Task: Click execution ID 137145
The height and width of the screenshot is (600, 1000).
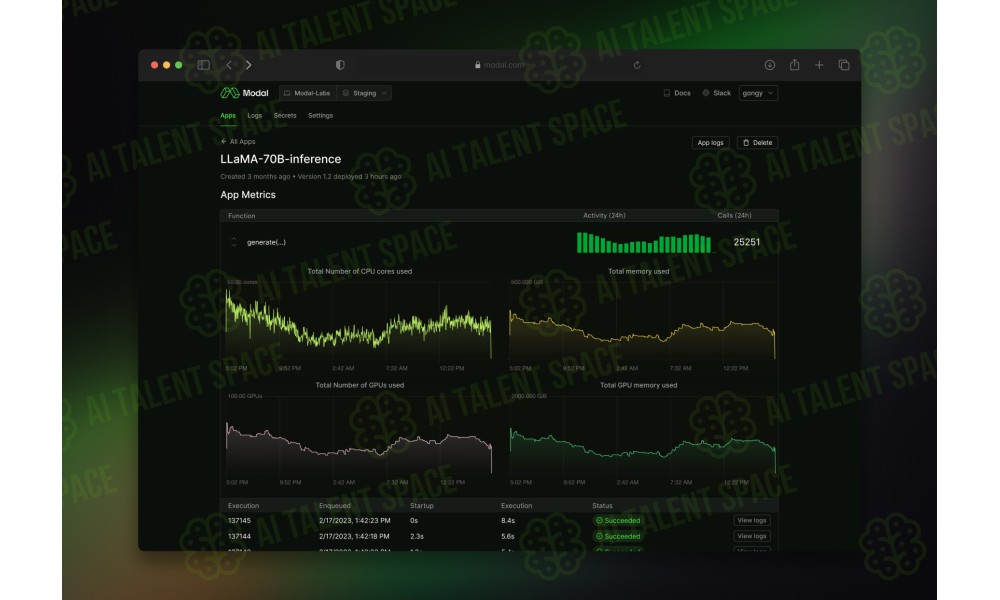Action: [239, 520]
